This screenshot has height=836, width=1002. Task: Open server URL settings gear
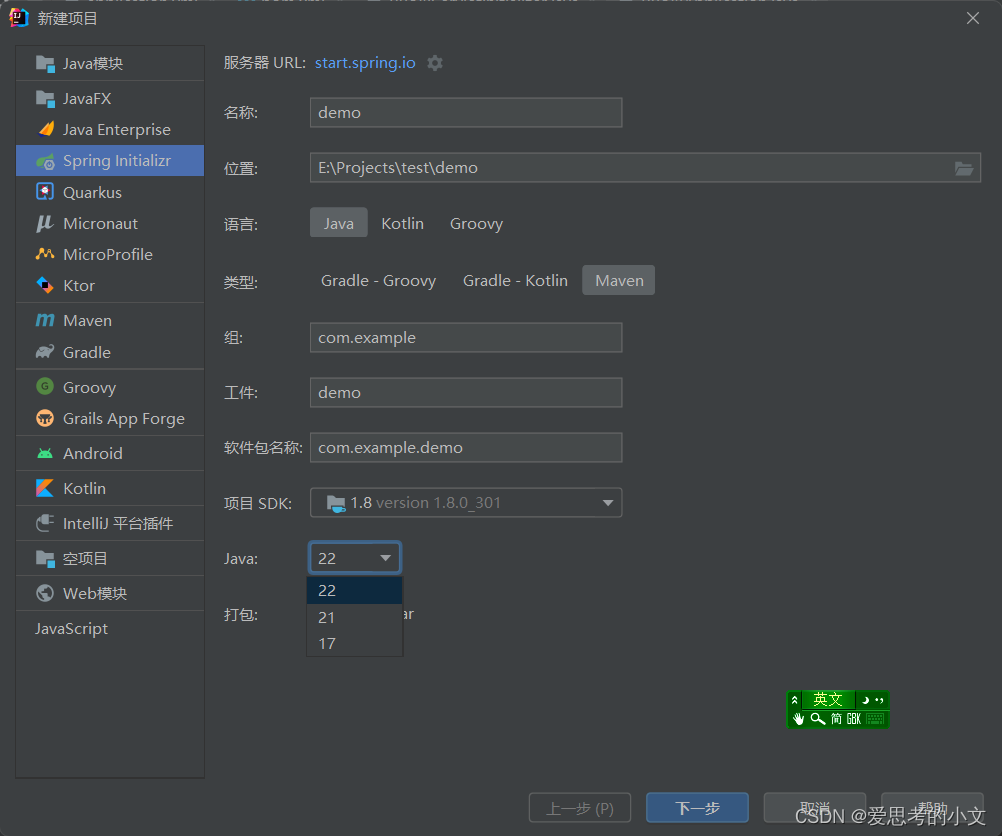point(435,63)
